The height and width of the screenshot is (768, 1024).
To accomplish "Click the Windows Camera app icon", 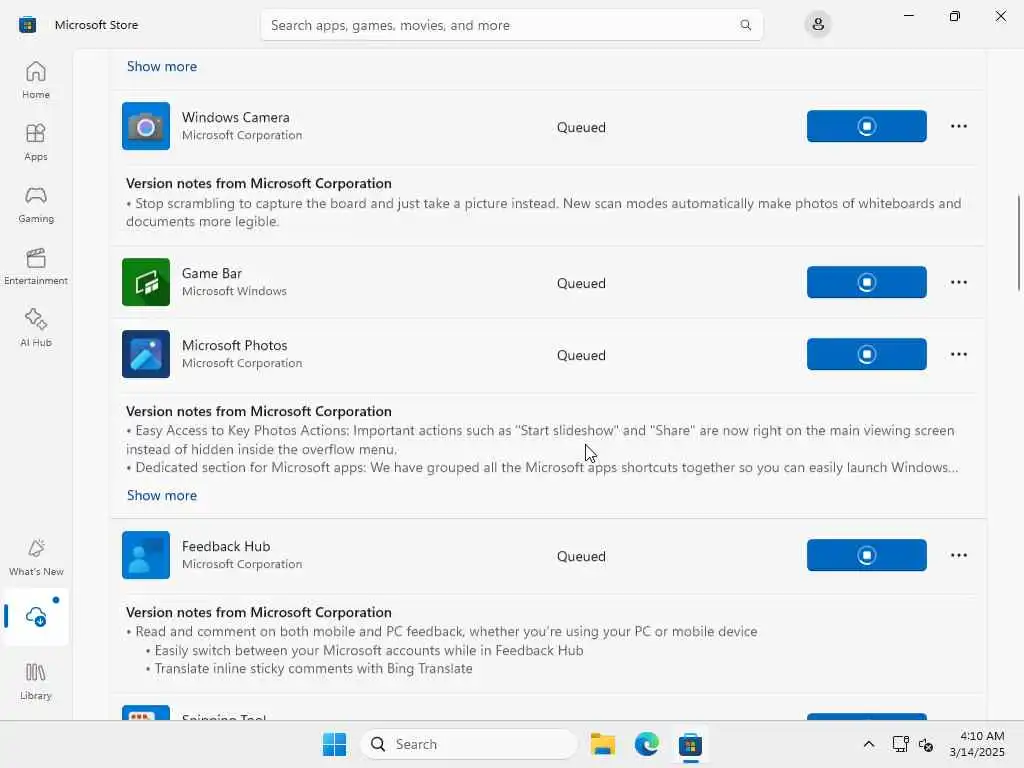I will pos(146,126).
